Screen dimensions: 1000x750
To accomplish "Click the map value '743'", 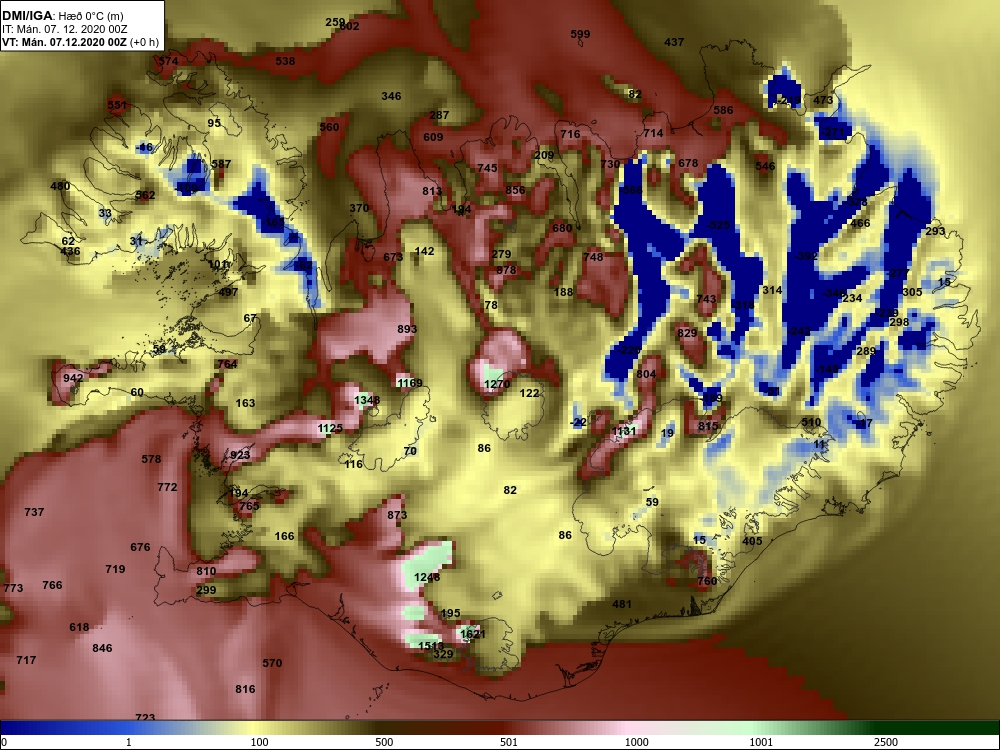I will click(707, 299).
